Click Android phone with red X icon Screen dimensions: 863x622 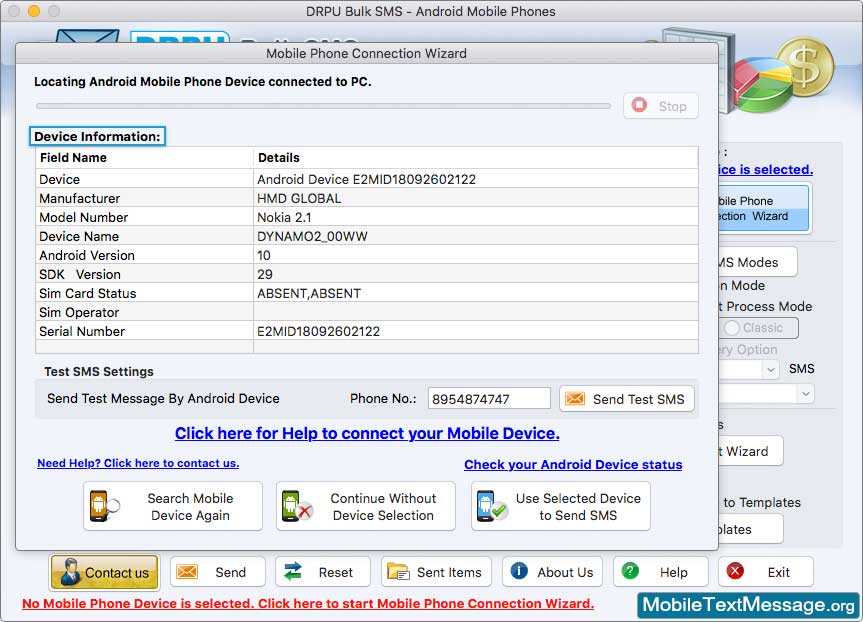[x=297, y=506]
